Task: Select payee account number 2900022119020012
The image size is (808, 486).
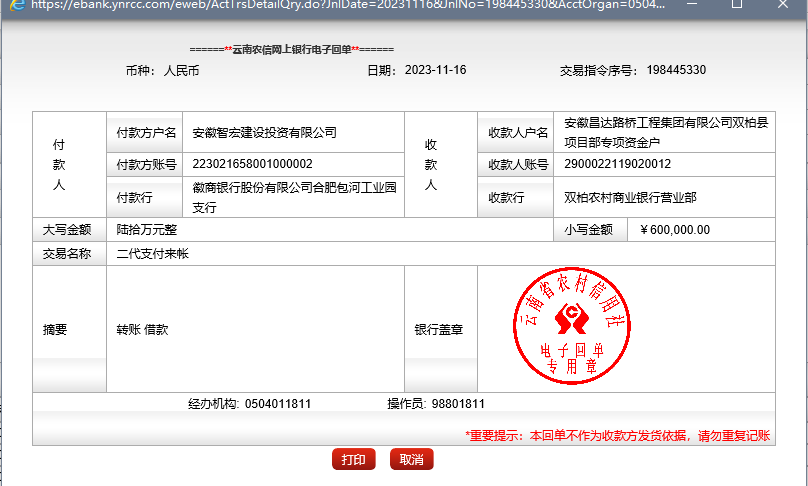Action: point(618,164)
